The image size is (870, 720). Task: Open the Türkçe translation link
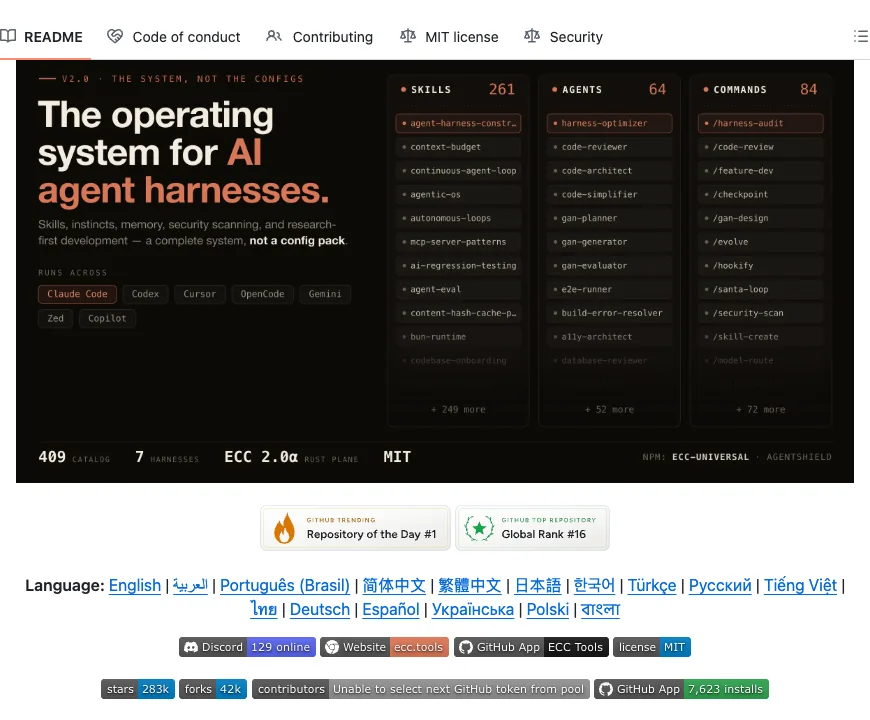click(x=652, y=585)
